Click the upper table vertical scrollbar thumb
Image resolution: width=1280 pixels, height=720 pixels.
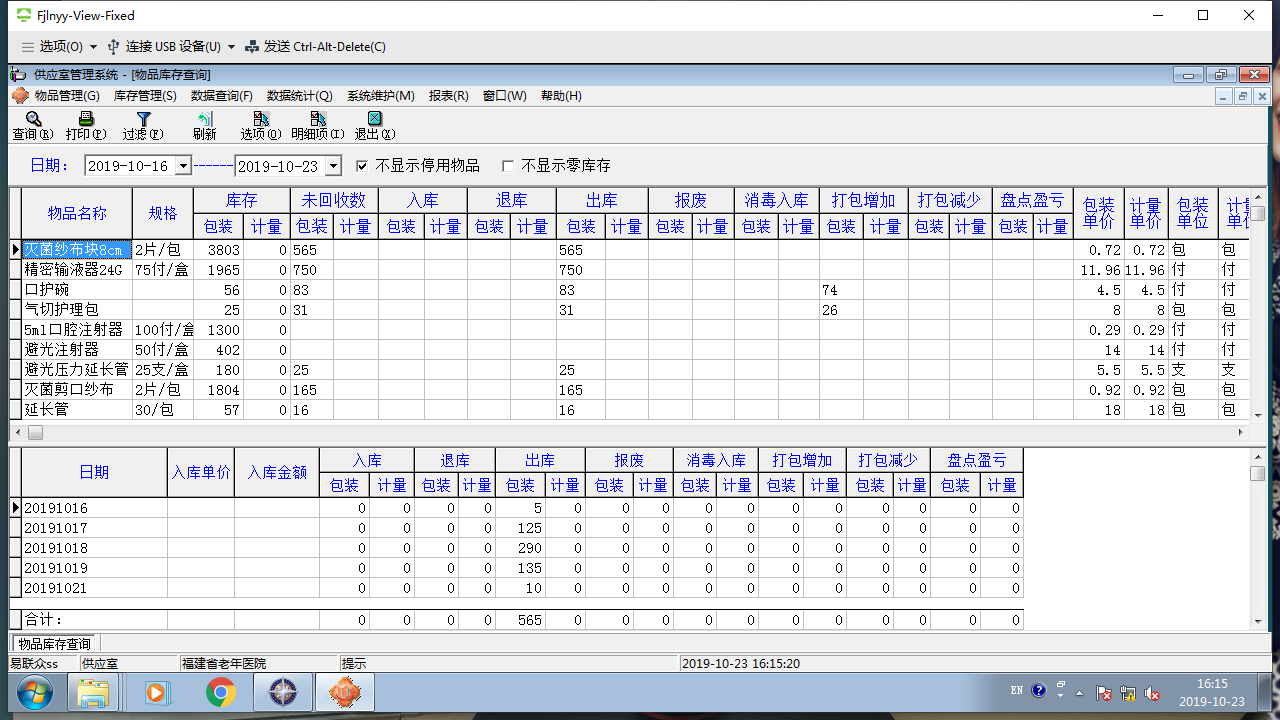tap(1257, 213)
